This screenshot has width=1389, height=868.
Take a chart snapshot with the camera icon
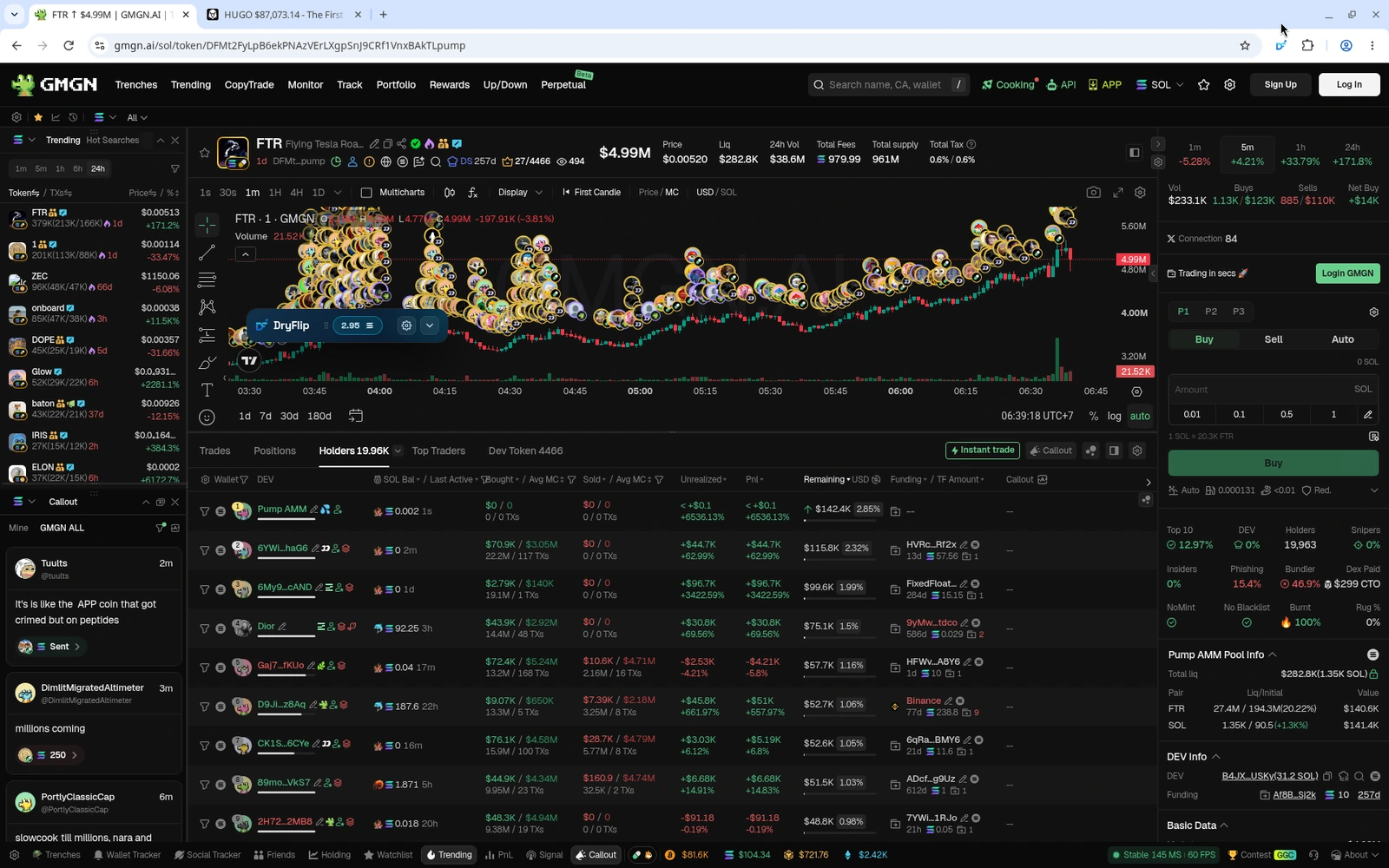[x=1093, y=193]
